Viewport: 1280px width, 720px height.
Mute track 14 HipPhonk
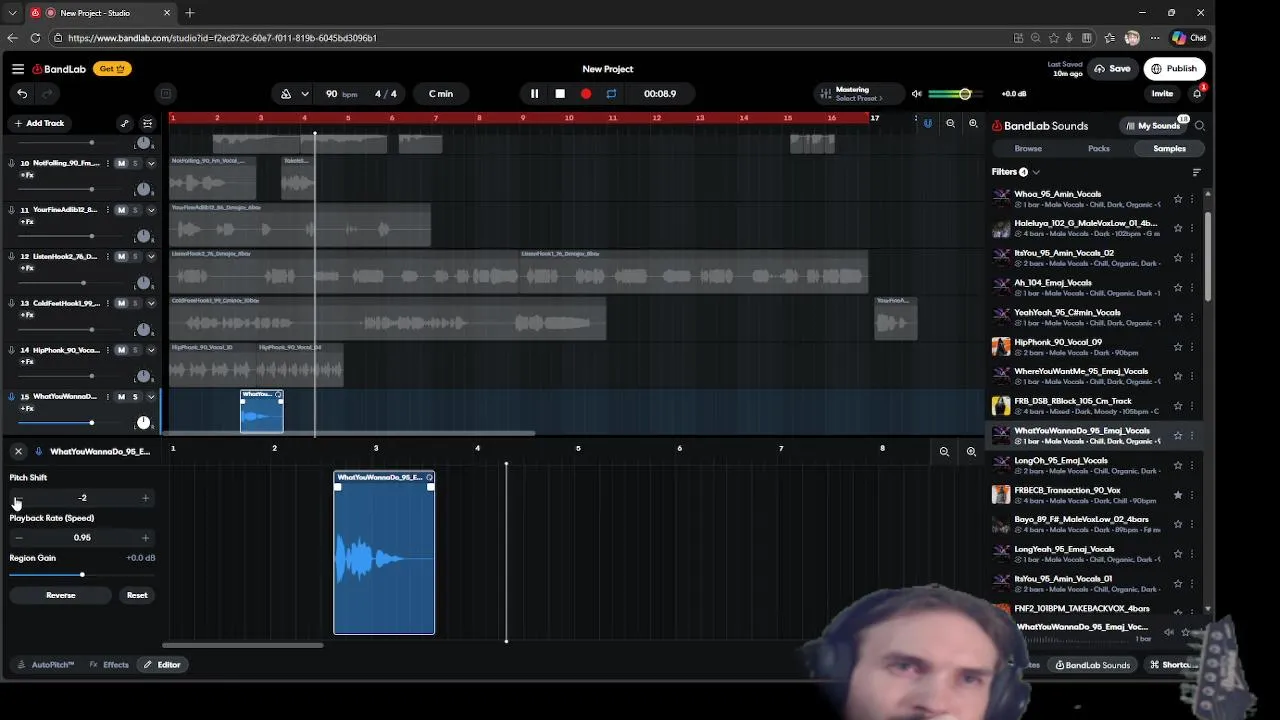pos(121,350)
